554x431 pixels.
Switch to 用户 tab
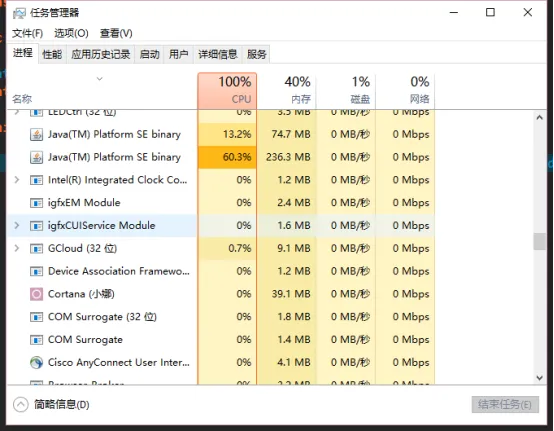(x=178, y=54)
